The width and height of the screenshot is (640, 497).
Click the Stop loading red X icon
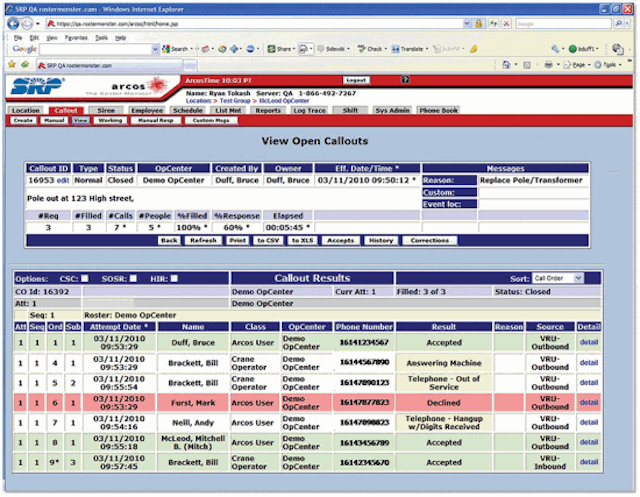coord(506,24)
